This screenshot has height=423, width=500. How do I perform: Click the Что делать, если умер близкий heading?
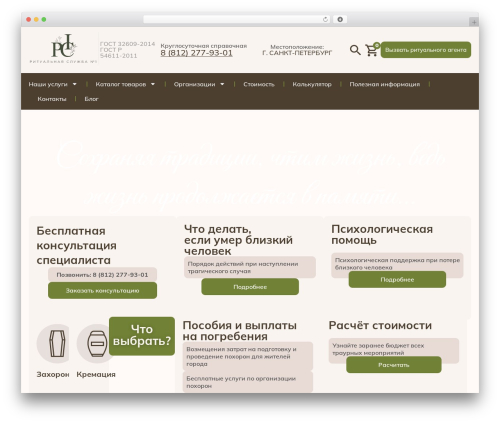tap(238, 240)
